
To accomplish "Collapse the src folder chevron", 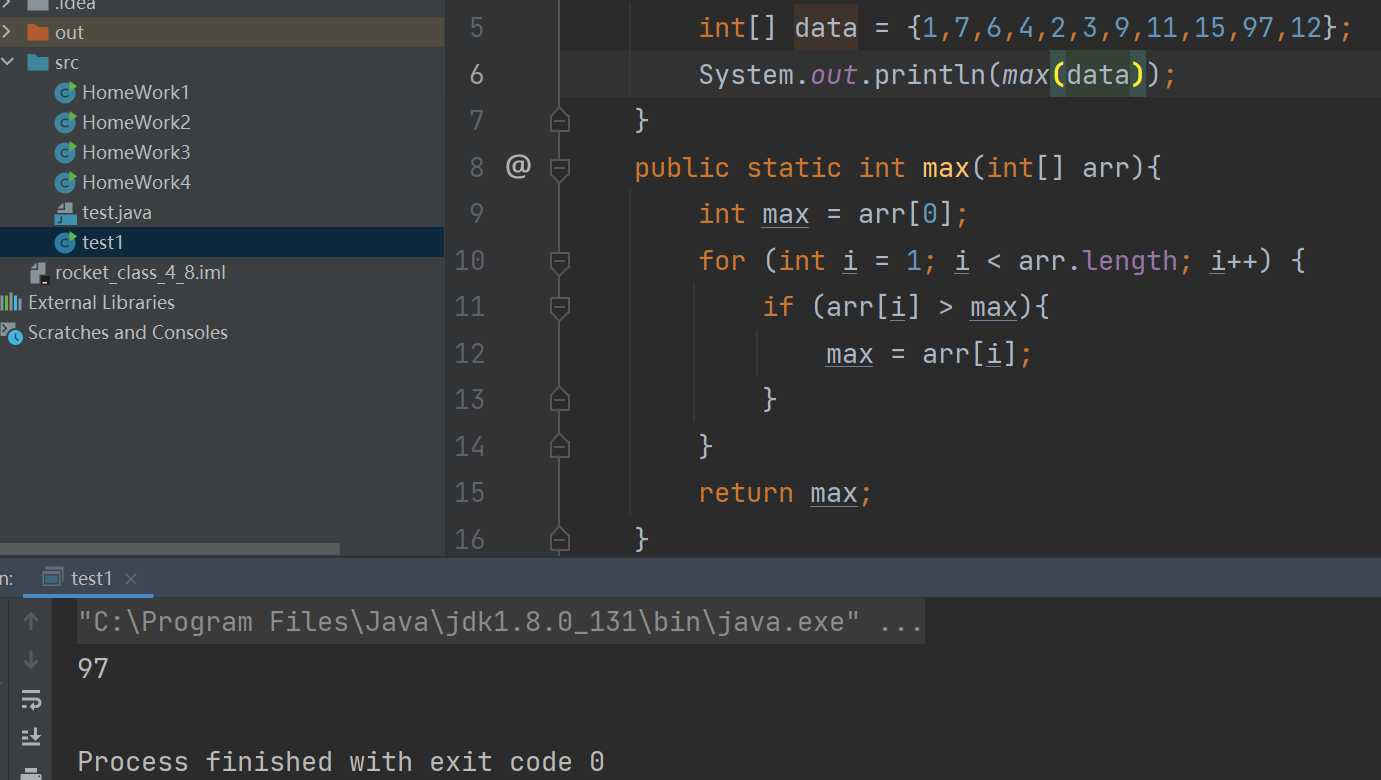I will click(x=7, y=62).
